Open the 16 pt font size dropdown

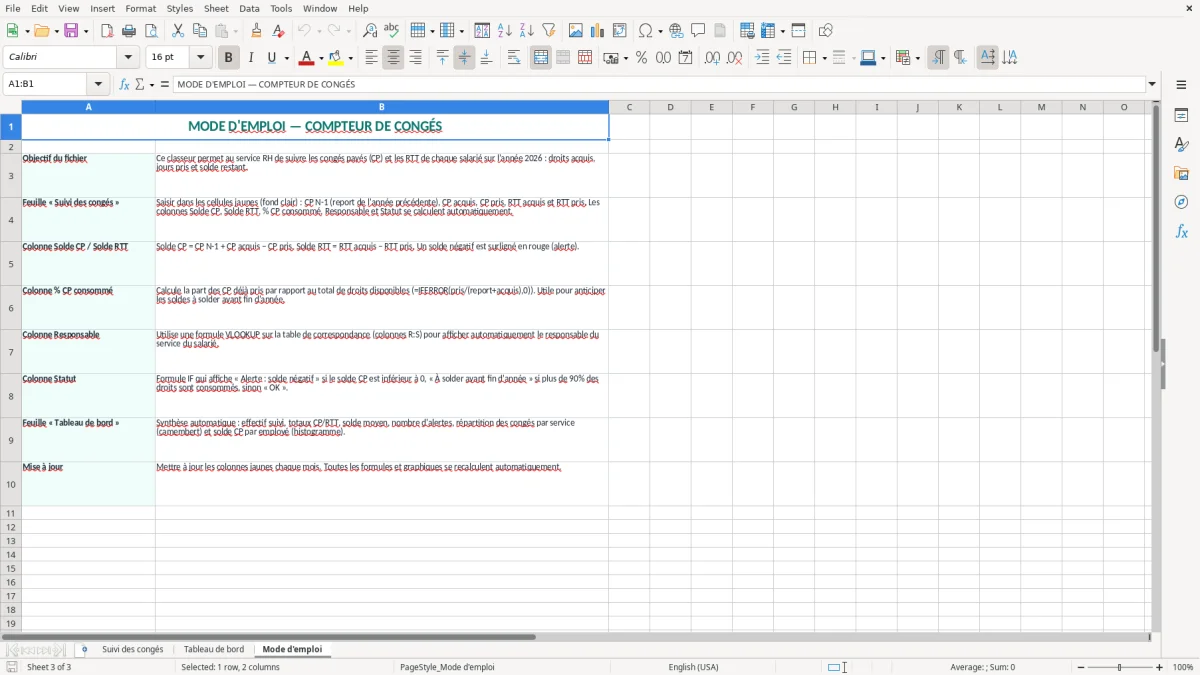pyautogui.click(x=200, y=58)
